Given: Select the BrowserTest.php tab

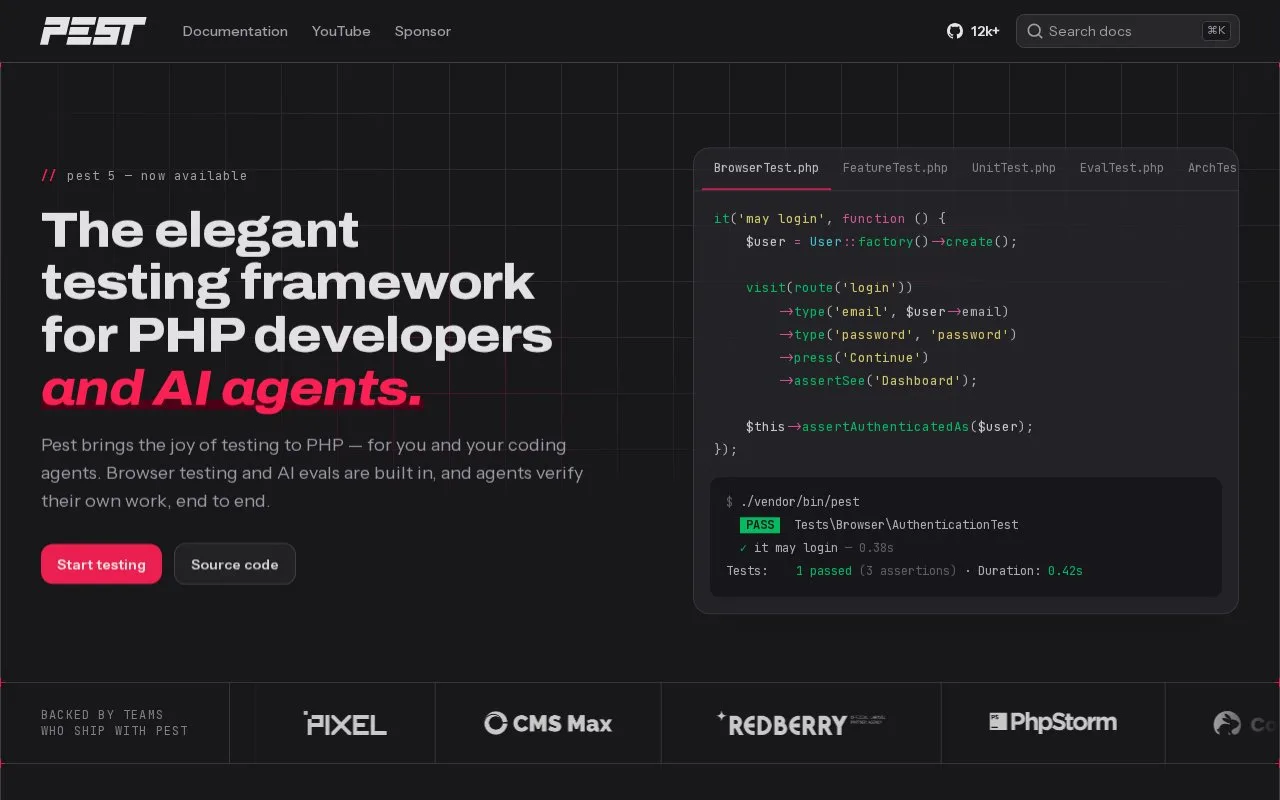Looking at the screenshot, I should (x=766, y=168).
